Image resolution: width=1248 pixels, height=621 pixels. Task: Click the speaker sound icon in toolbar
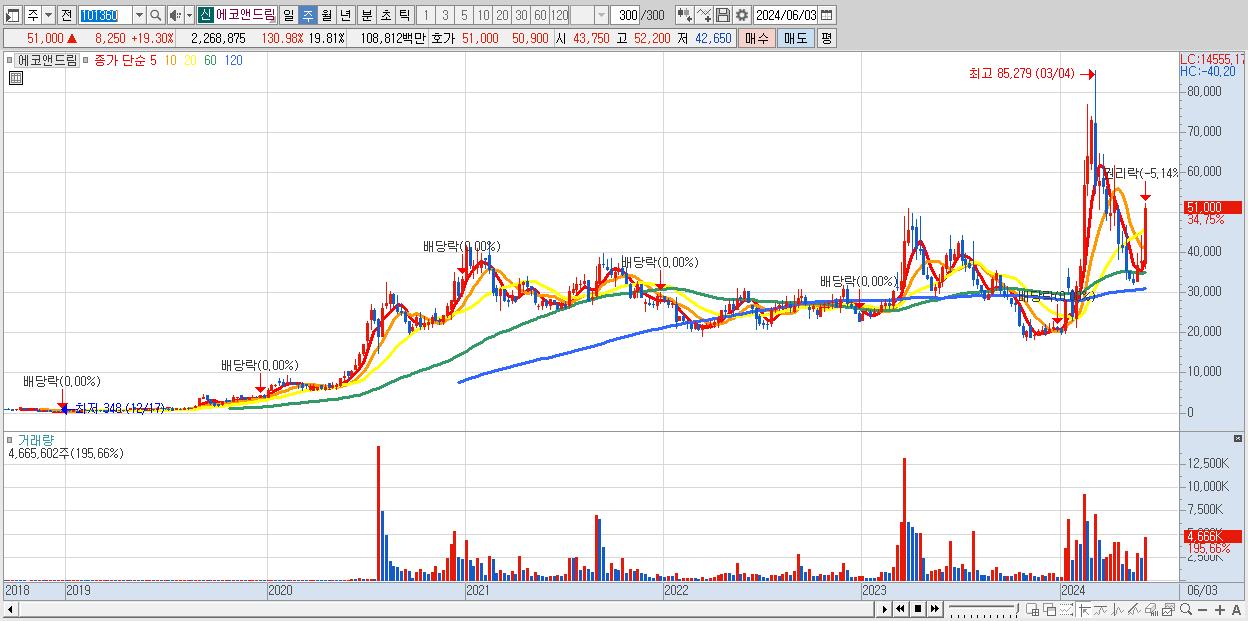(175, 15)
